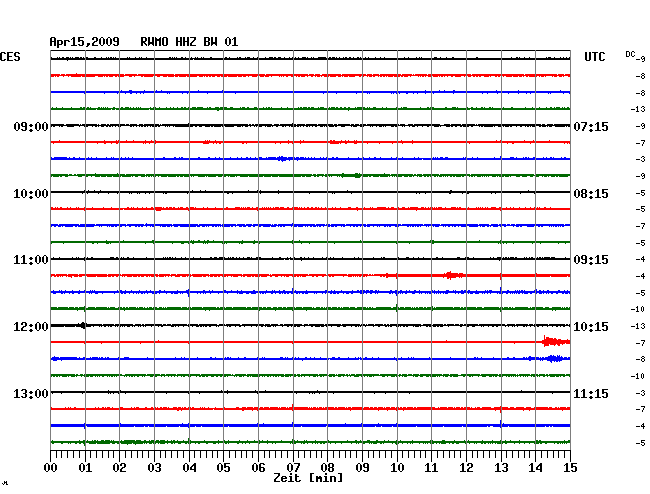Click the "Zeit [min]" axis title
The width and height of the screenshot is (650, 494).
(x=308, y=478)
